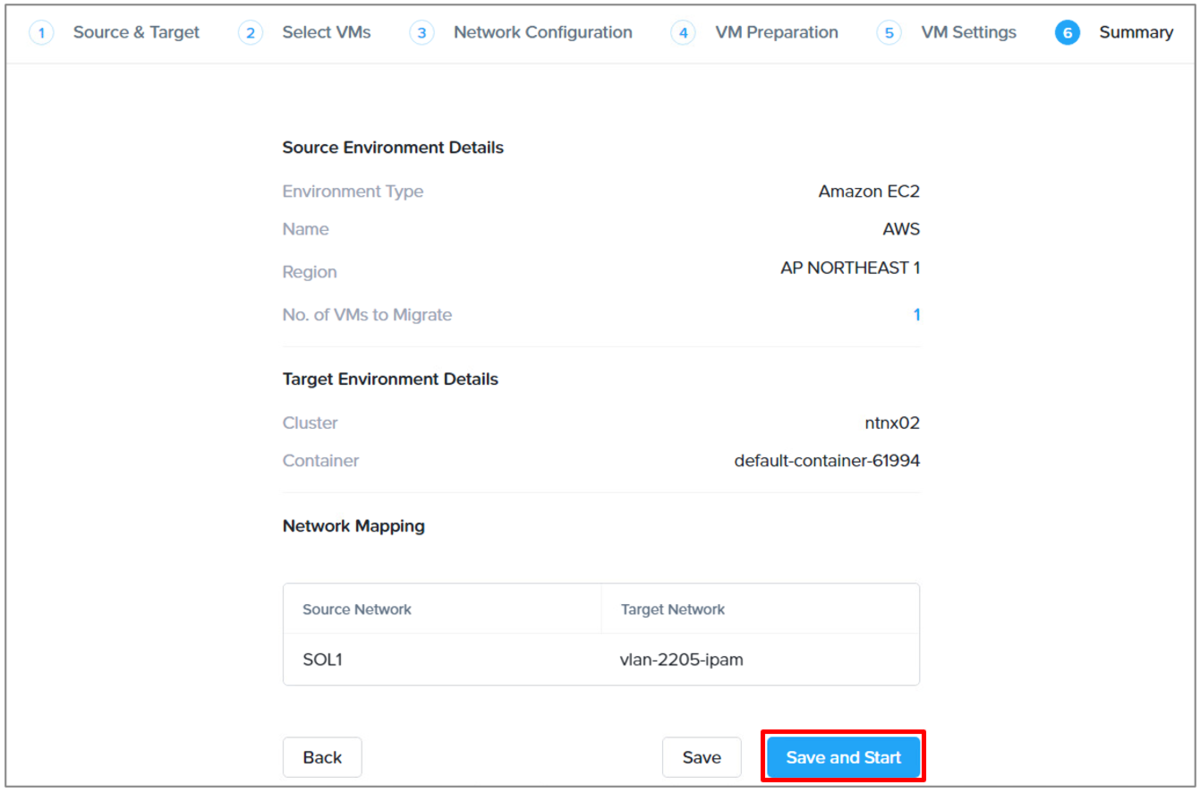Click the default-container-61994 container value

tap(827, 461)
